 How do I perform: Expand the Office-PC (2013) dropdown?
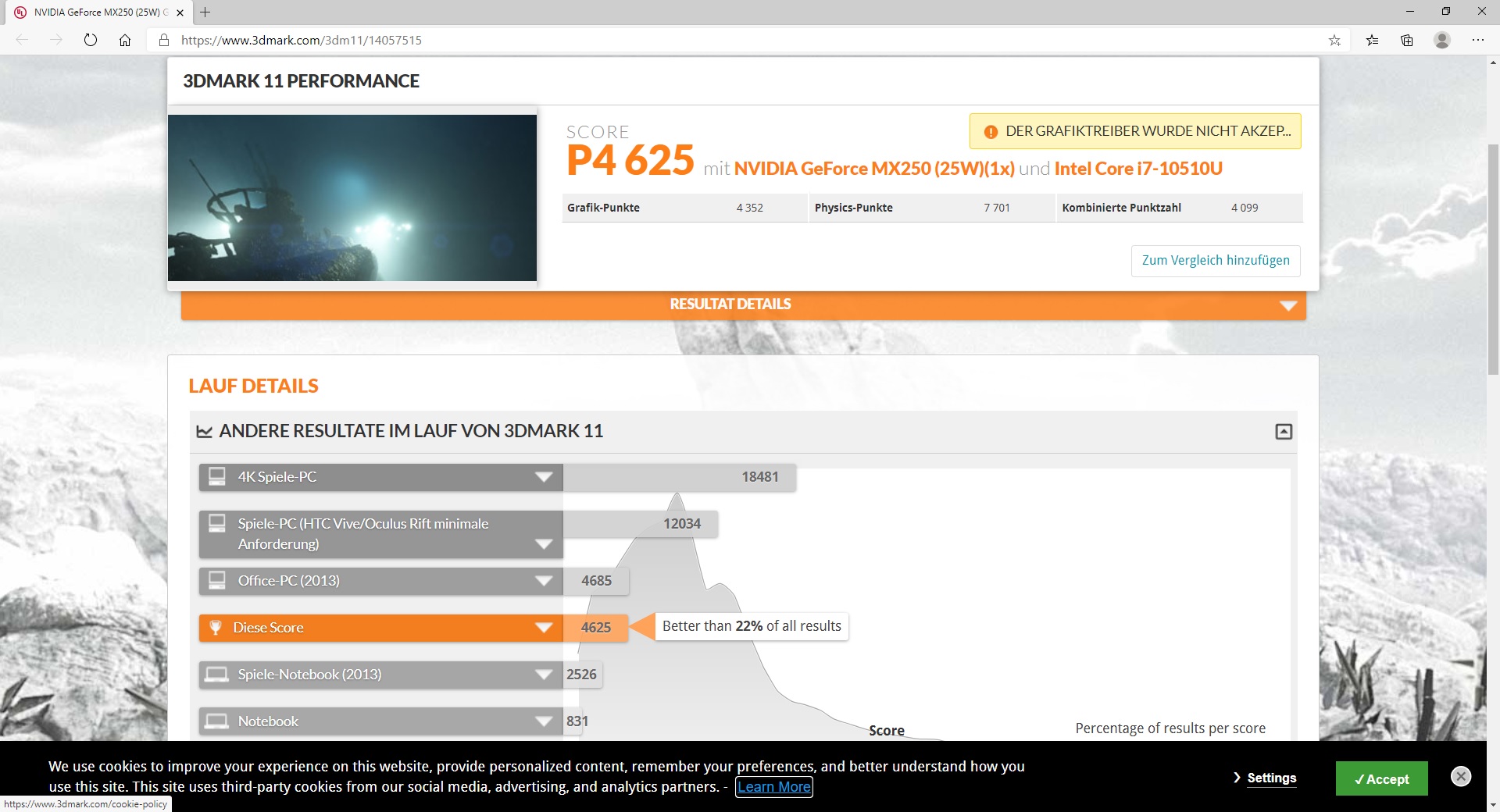[x=544, y=581]
